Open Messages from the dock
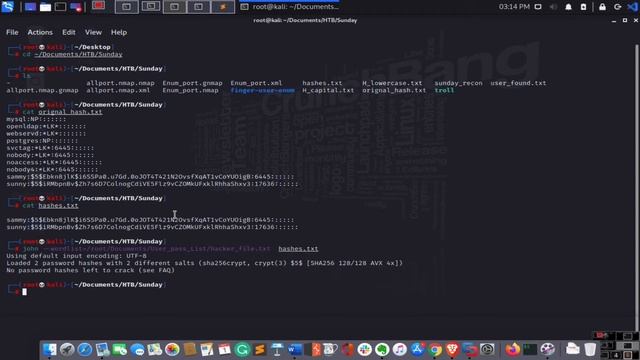The width and height of the screenshot is (640, 360). [x=137, y=349]
